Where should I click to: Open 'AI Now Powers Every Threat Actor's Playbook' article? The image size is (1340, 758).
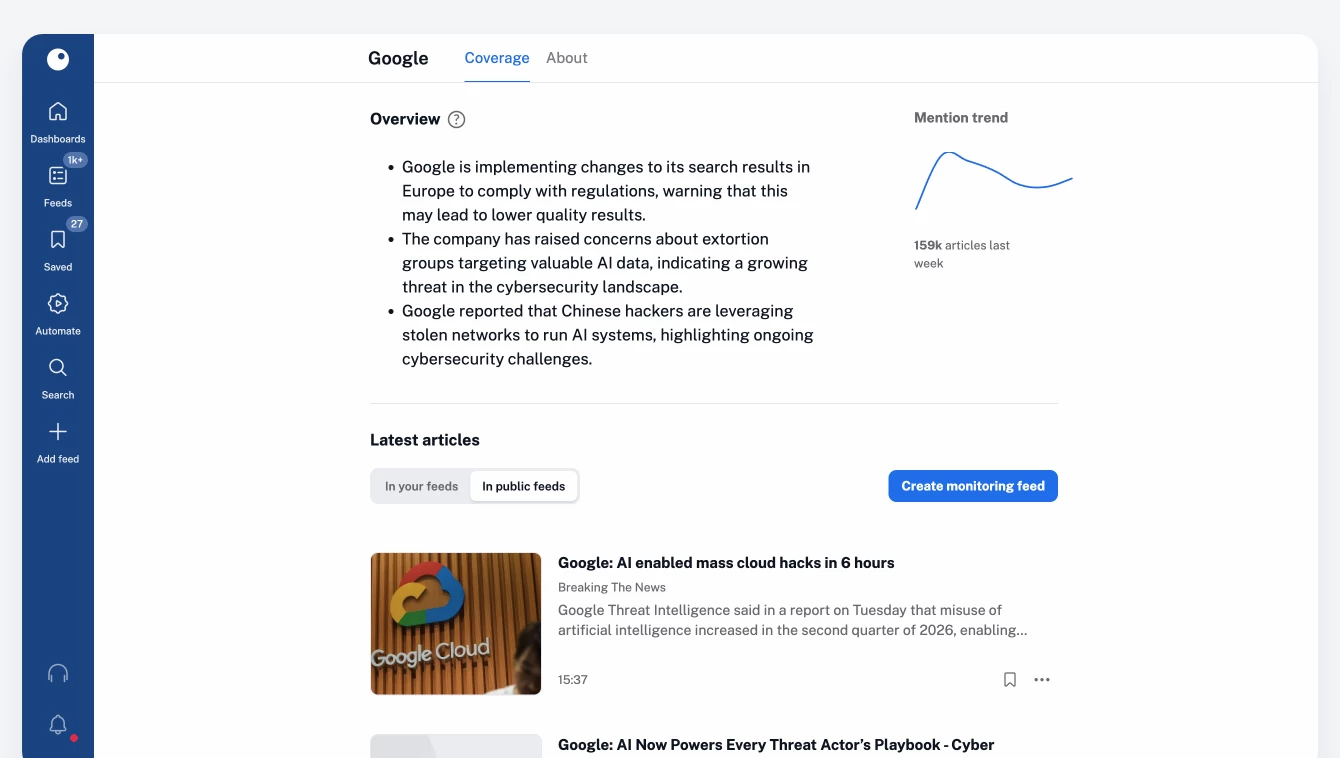click(776, 745)
